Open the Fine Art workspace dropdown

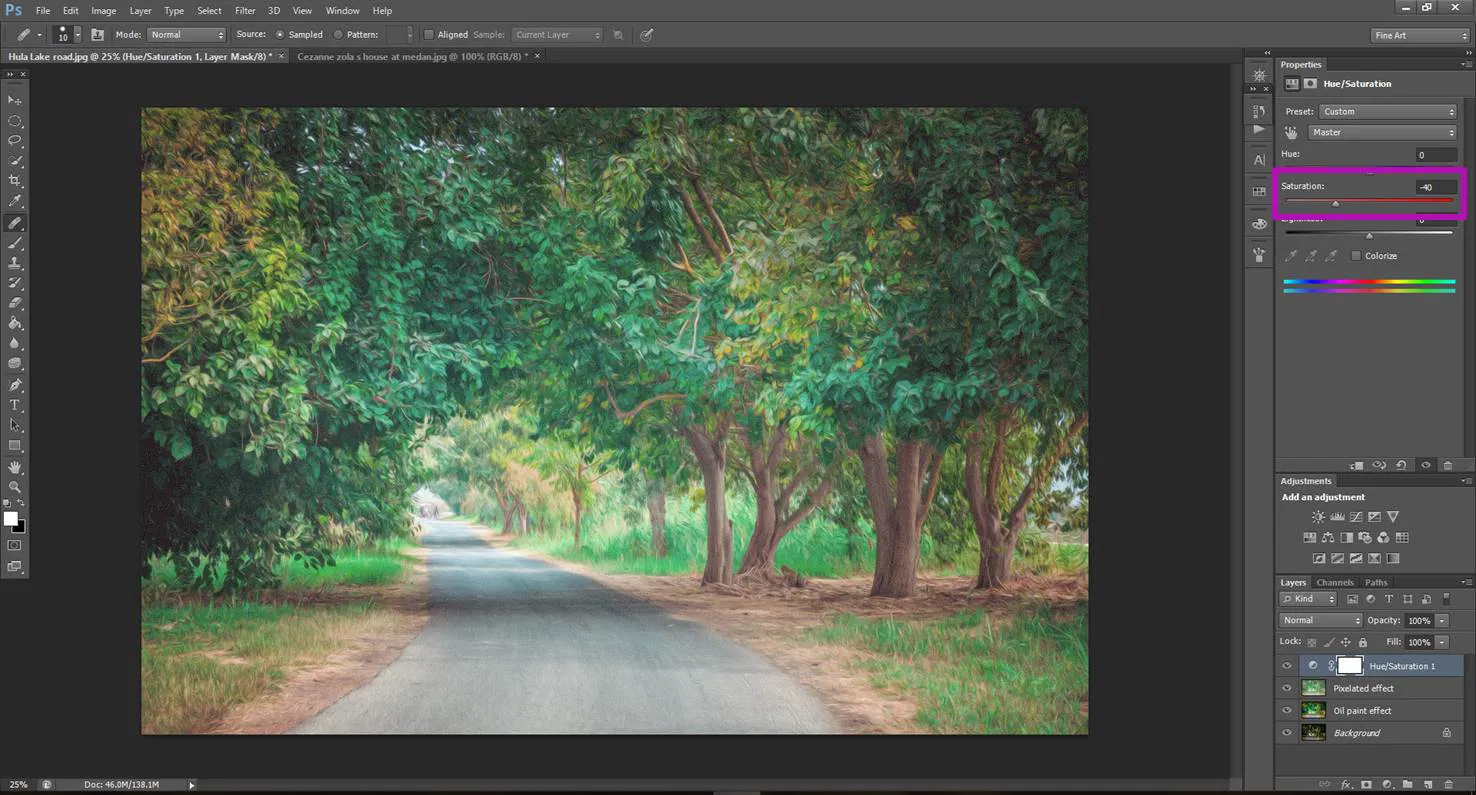[1419, 36]
